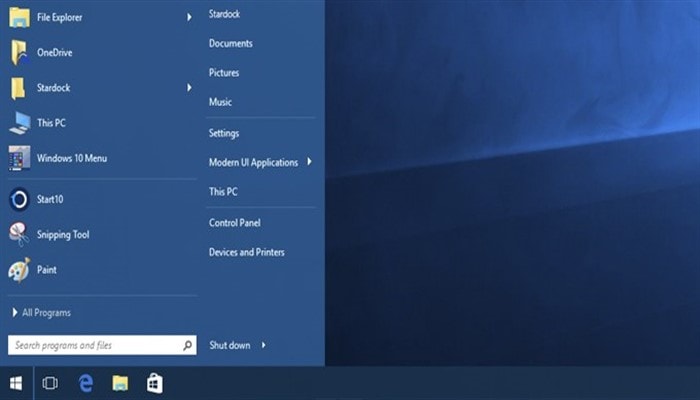Open the Paint palette icon
The image size is (700, 400).
tap(19, 270)
